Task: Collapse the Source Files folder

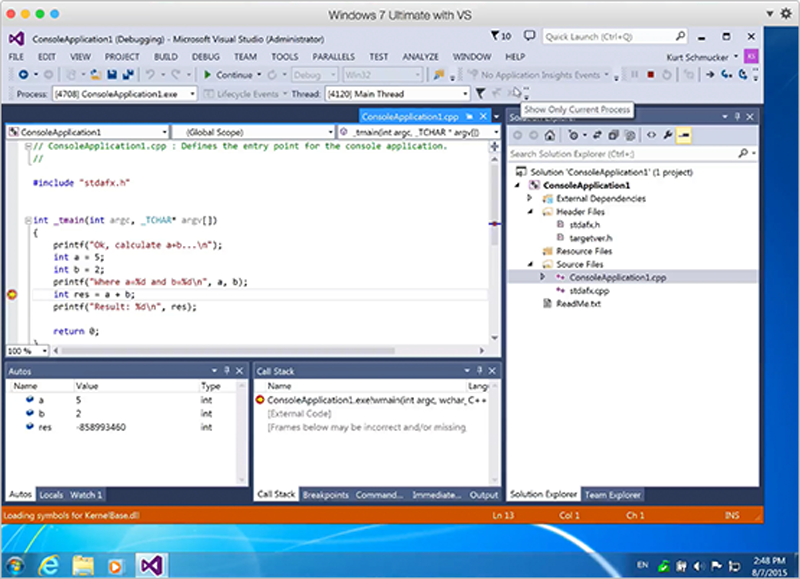Action: coord(530,264)
